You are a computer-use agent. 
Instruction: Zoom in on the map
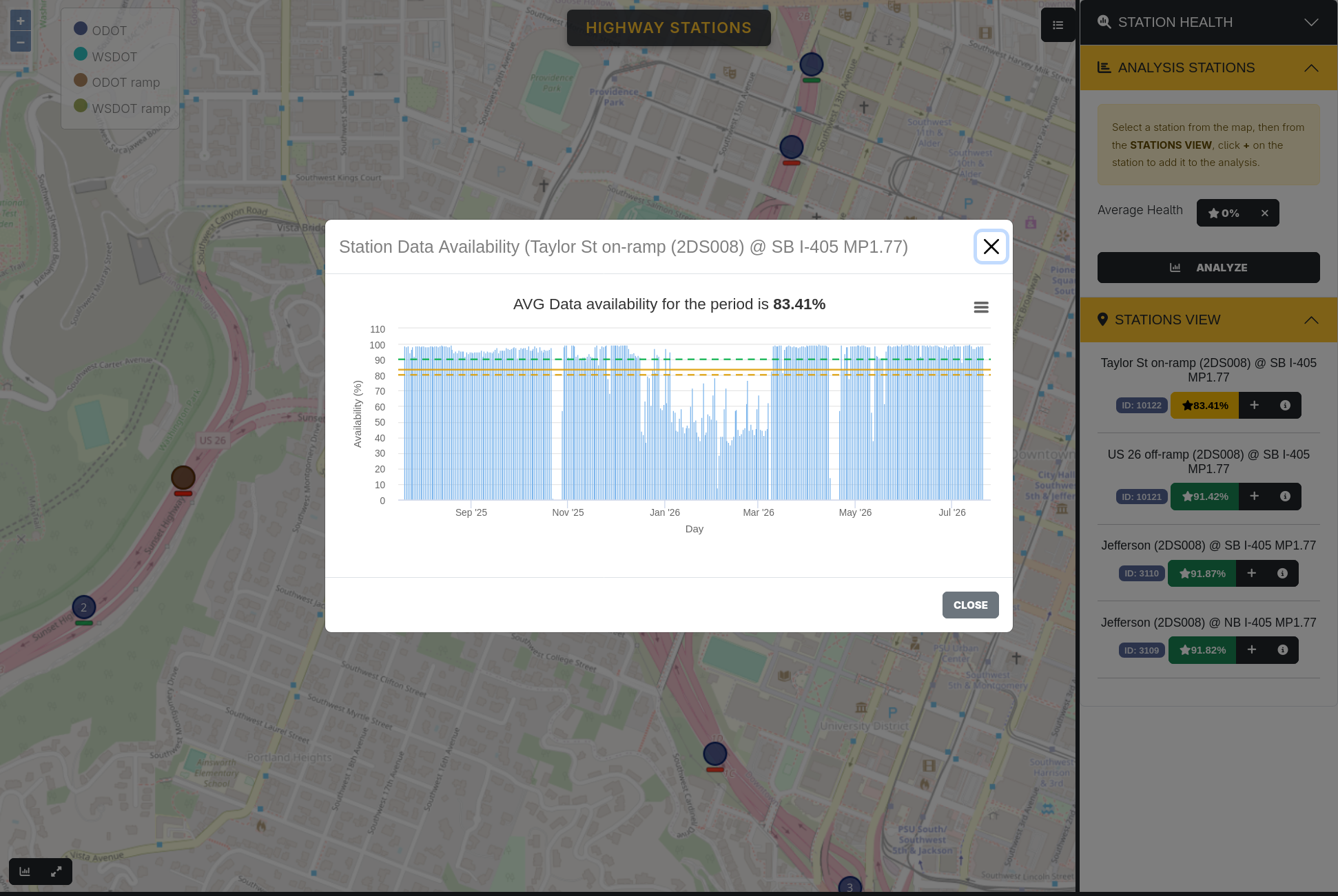click(21, 21)
